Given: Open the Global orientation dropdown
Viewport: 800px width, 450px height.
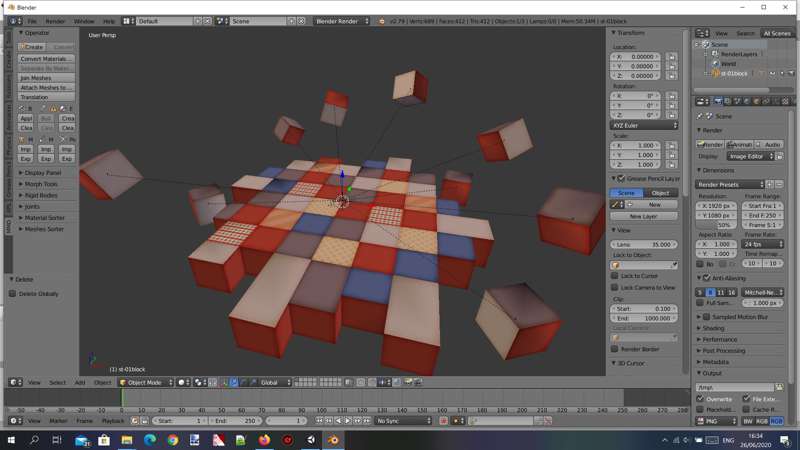Looking at the screenshot, I should [276, 382].
